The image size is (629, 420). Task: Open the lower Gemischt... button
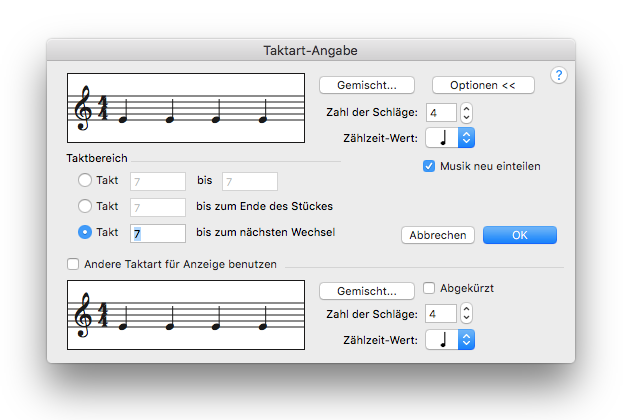[367, 291]
